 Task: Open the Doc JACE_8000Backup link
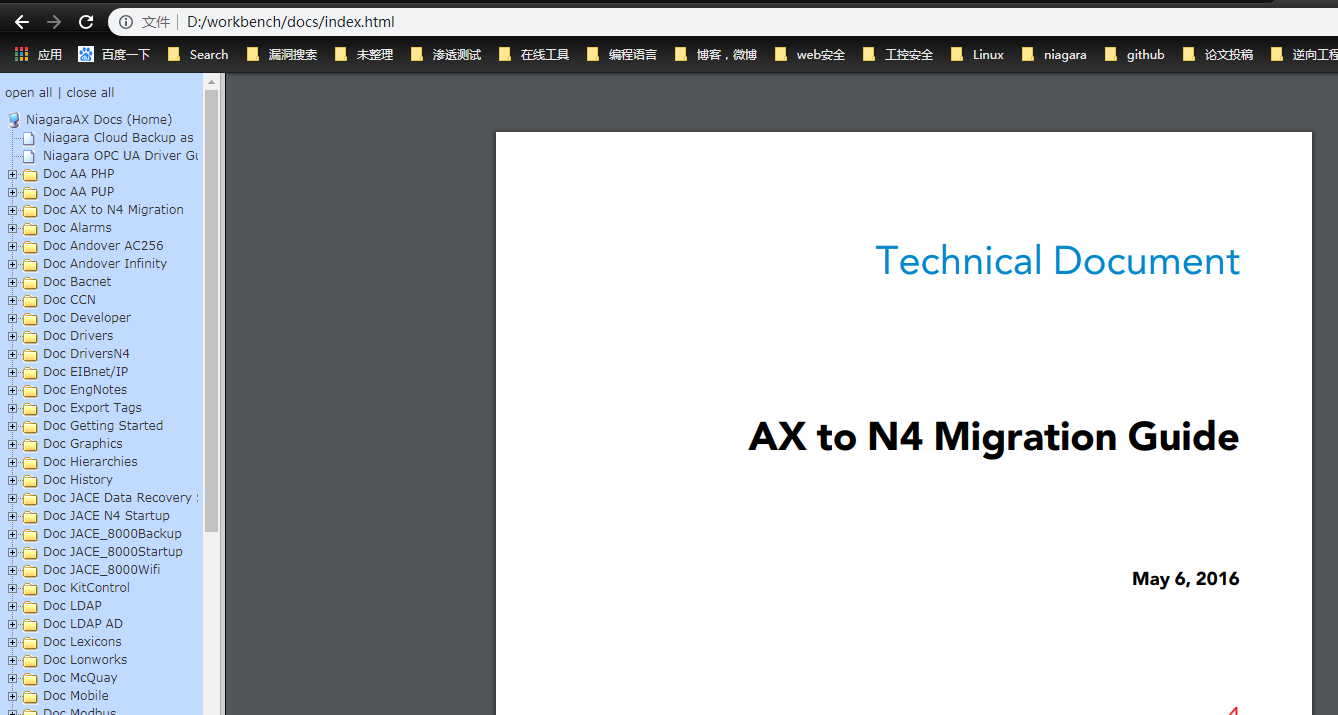(x=112, y=534)
